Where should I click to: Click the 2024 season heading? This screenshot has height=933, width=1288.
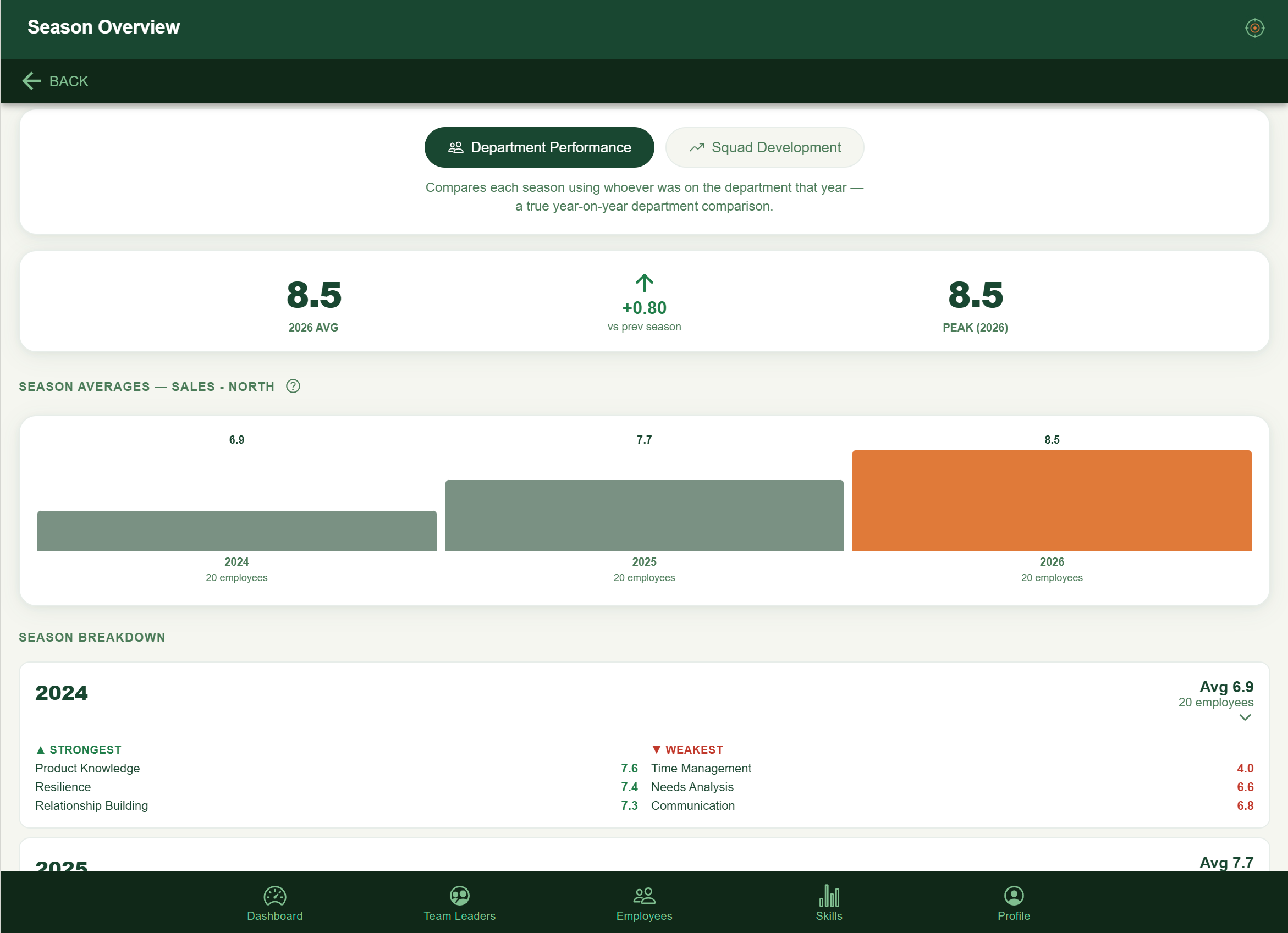point(62,693)
